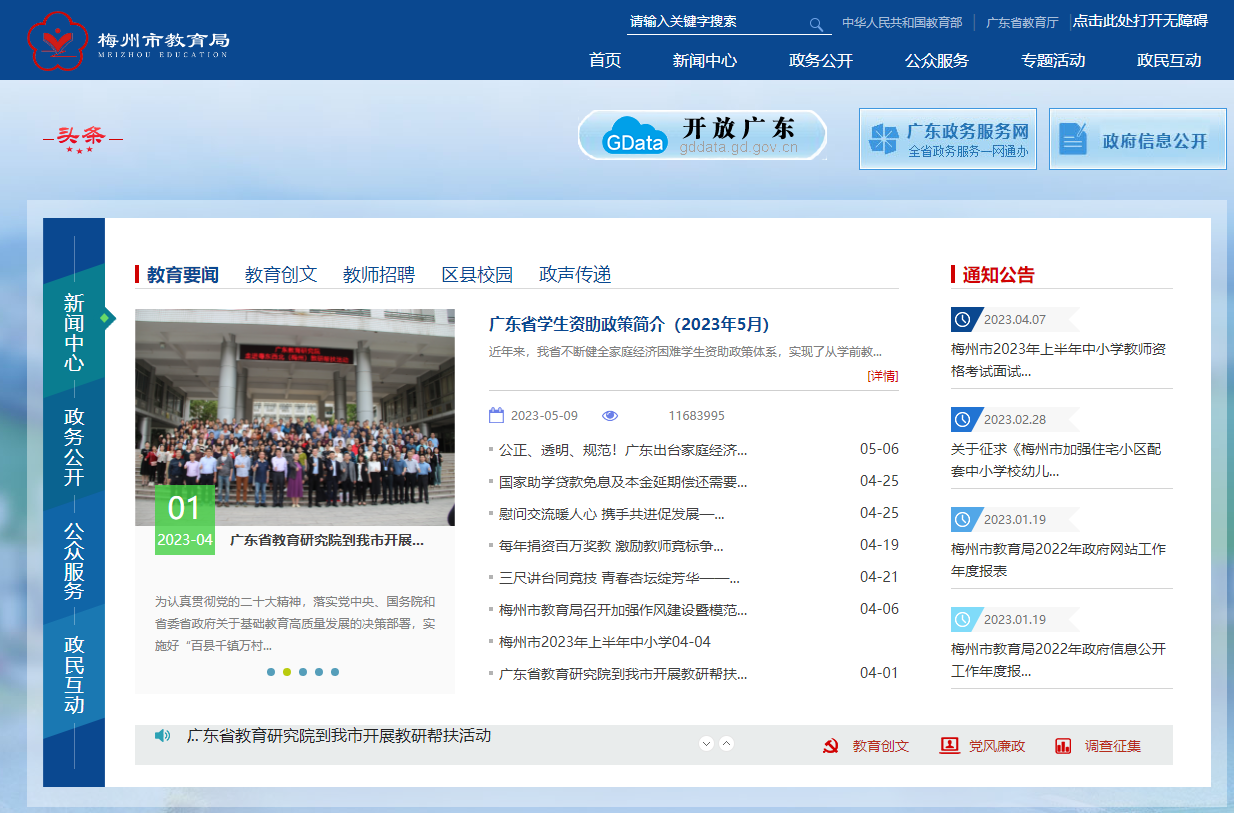
Task: Open 新闻中心 in the top navigation
Action: tap(704, 60)
